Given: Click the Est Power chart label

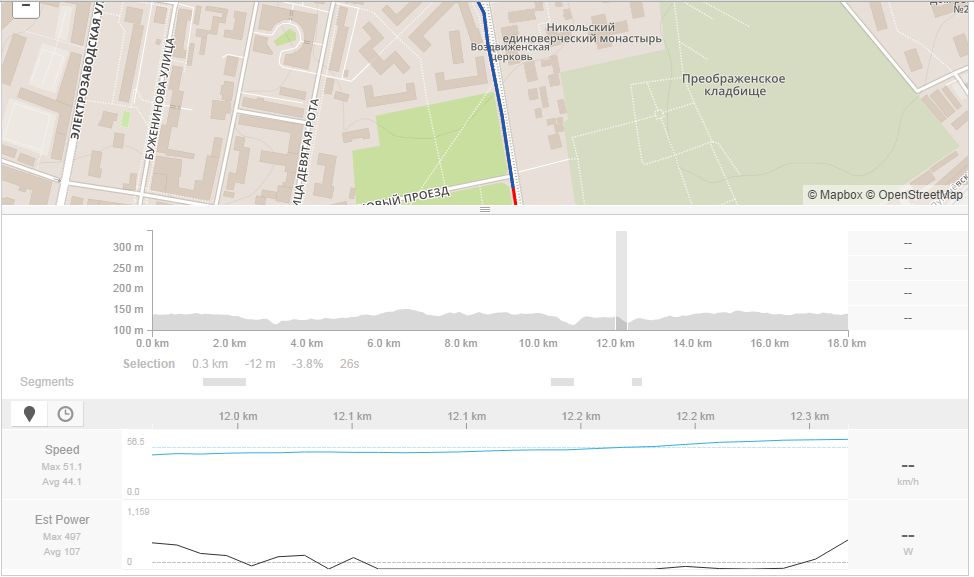Looking at the screenshot, I should (x=62, y=520).
